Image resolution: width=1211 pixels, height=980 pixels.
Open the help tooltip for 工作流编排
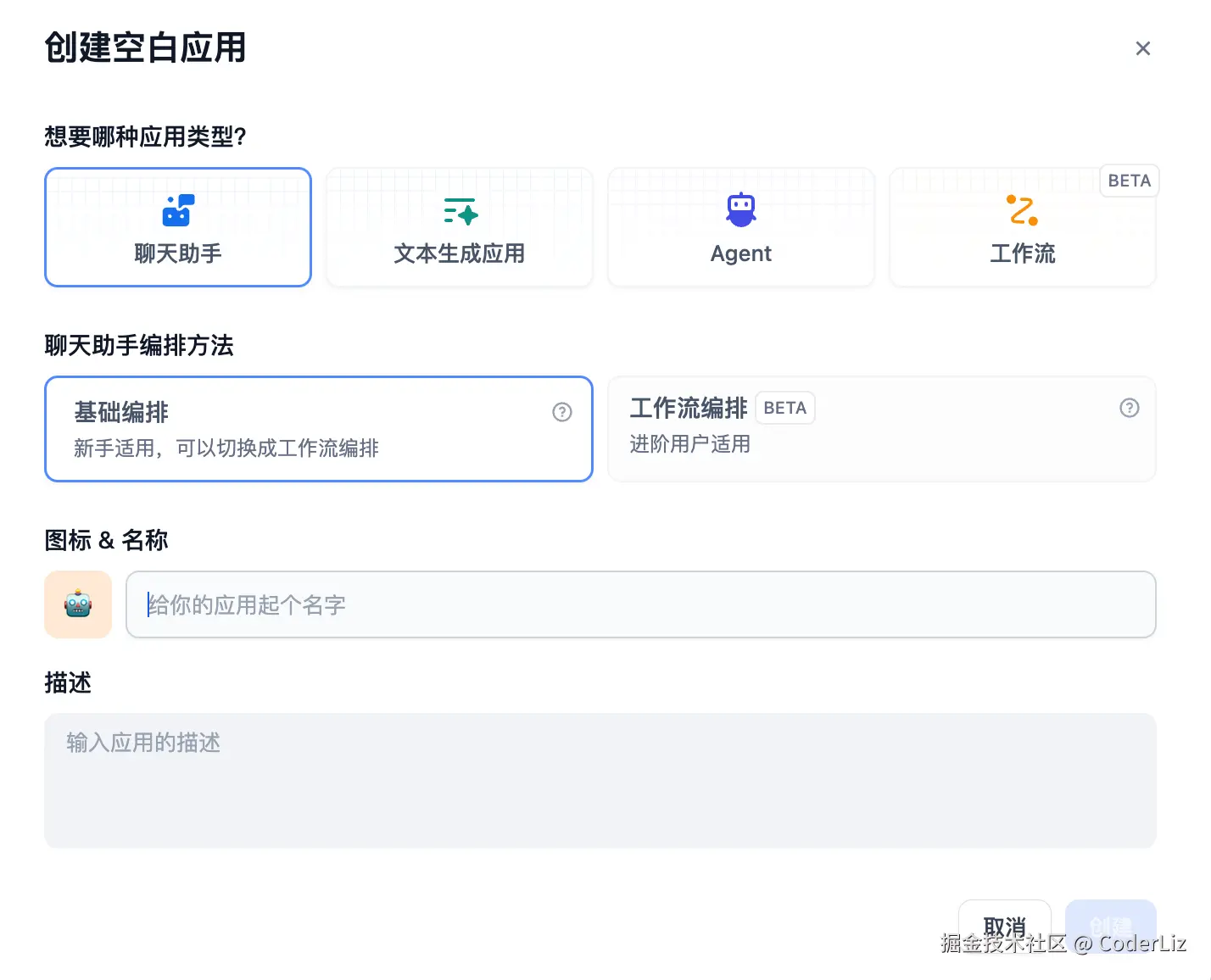[x=1129, y=408]
